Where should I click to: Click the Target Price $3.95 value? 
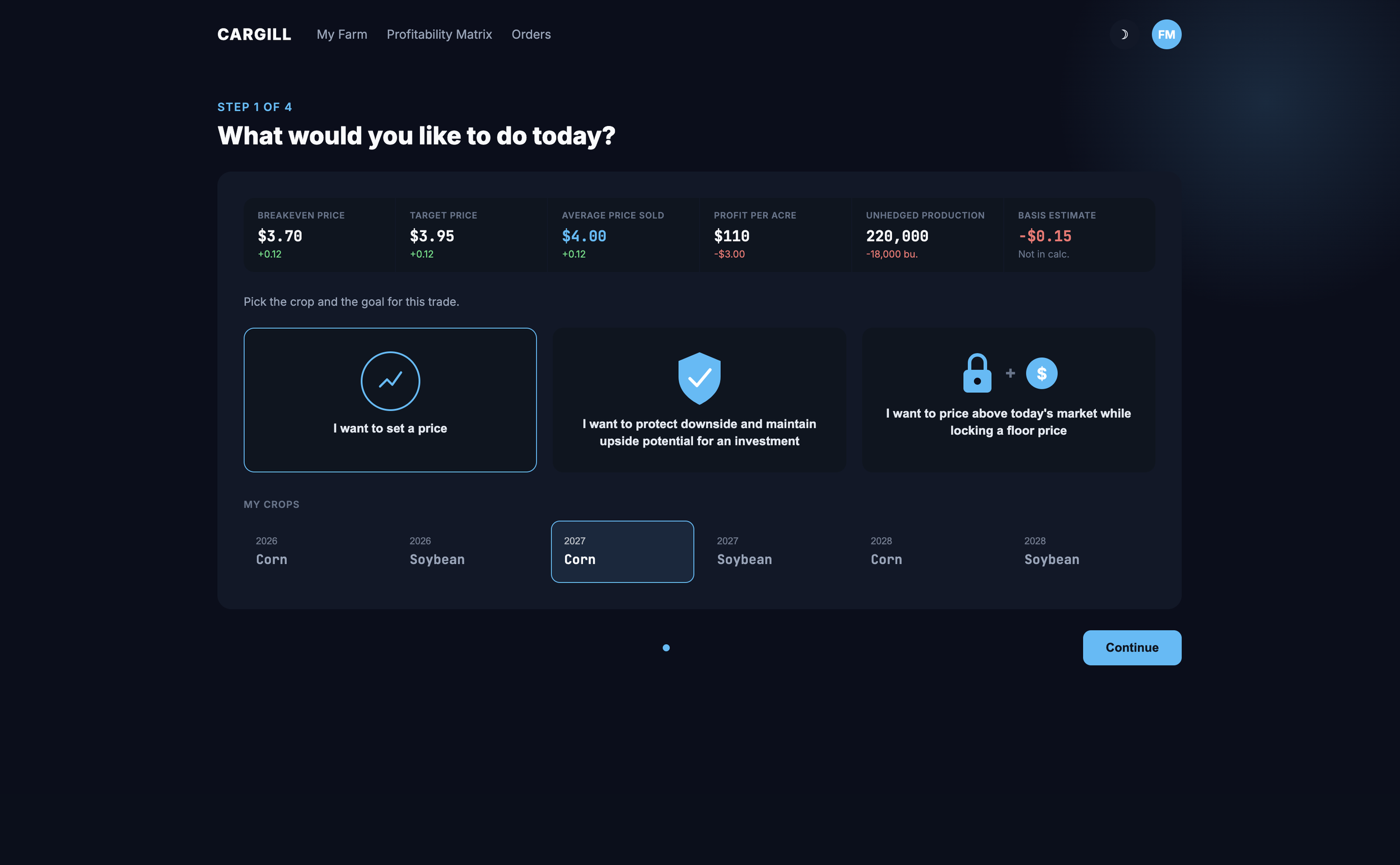(432, 236)
